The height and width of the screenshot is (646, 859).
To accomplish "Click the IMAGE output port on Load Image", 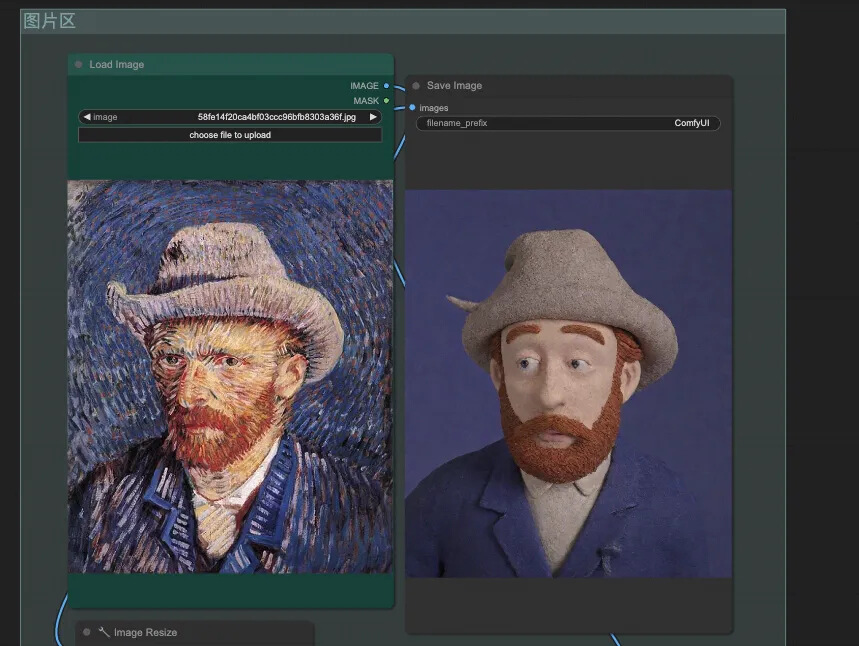I will [387, 86].
